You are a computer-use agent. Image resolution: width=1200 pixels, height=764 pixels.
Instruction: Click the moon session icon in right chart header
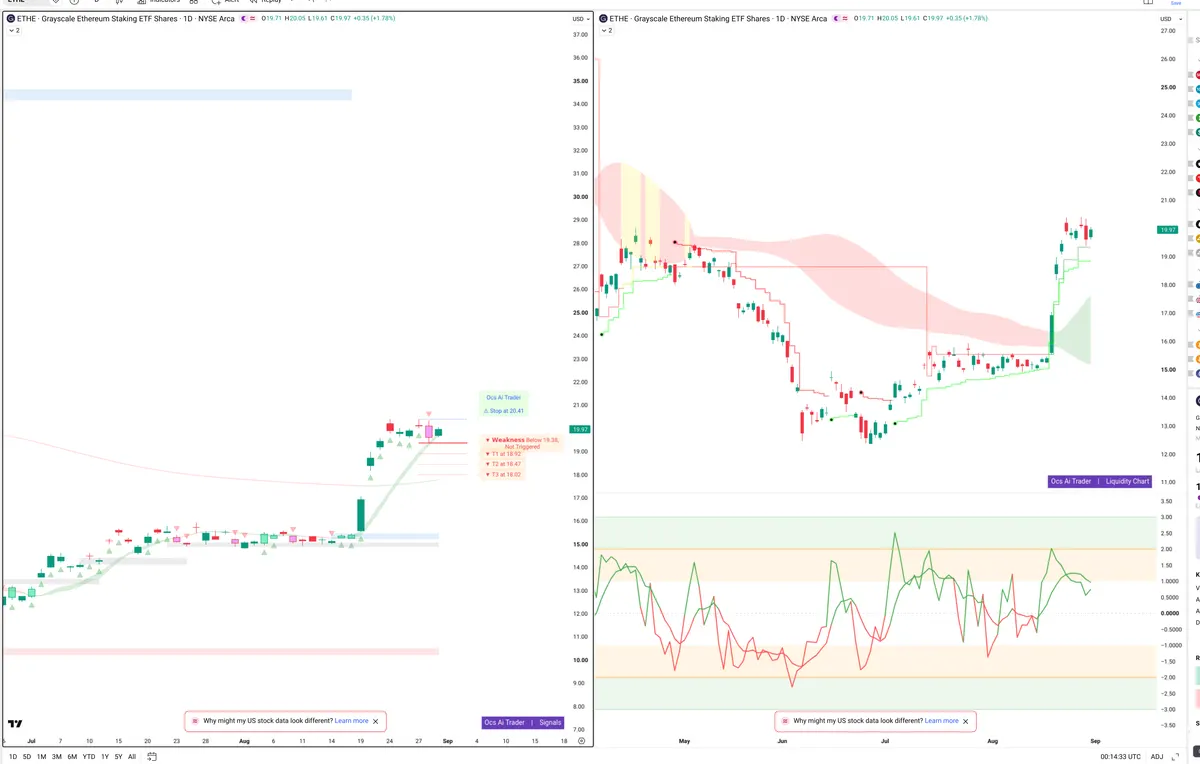click(x=834, y=19)
